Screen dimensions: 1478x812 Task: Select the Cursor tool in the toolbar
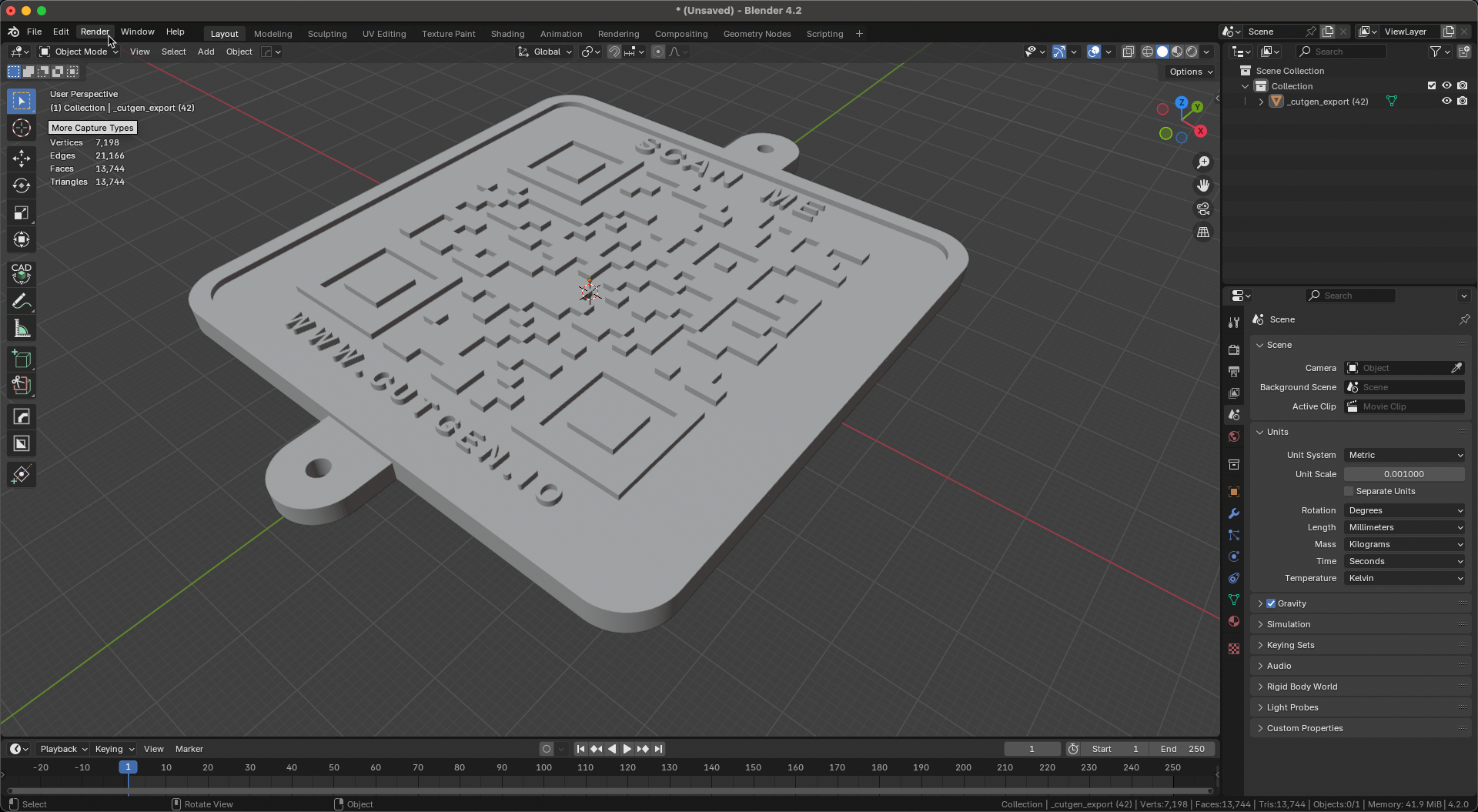(x=22, y=128)
